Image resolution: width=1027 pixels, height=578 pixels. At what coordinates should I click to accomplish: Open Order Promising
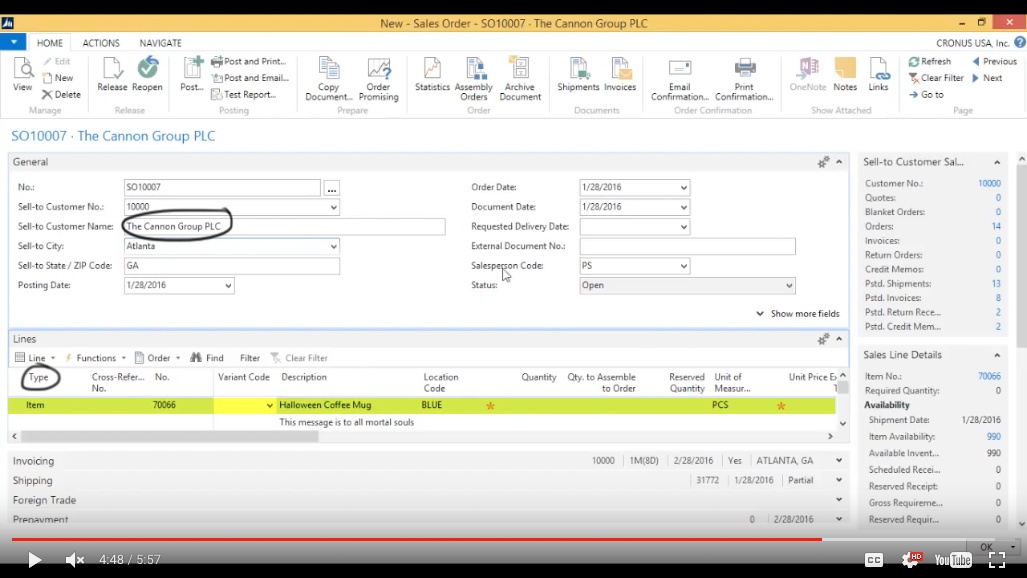coord(379,79)
